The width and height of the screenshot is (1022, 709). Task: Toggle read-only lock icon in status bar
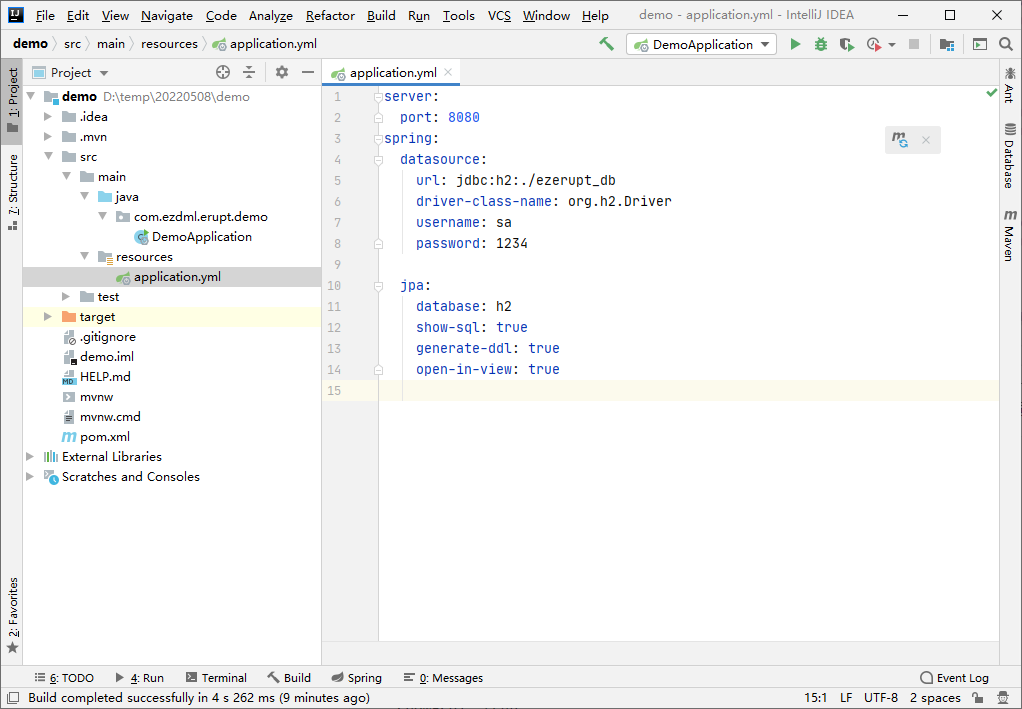[978, 698]
